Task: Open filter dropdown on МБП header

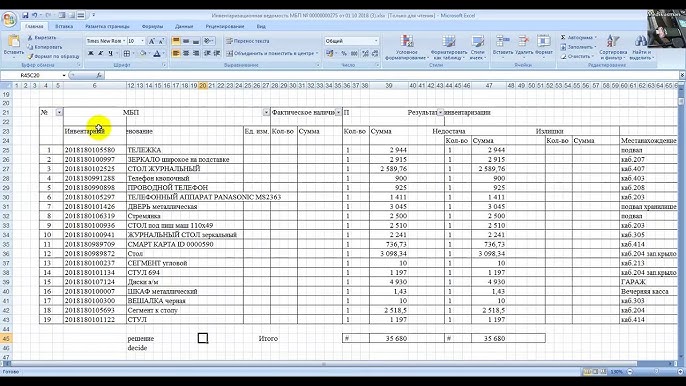Action: pyautogui.click(x=266, y=112)
